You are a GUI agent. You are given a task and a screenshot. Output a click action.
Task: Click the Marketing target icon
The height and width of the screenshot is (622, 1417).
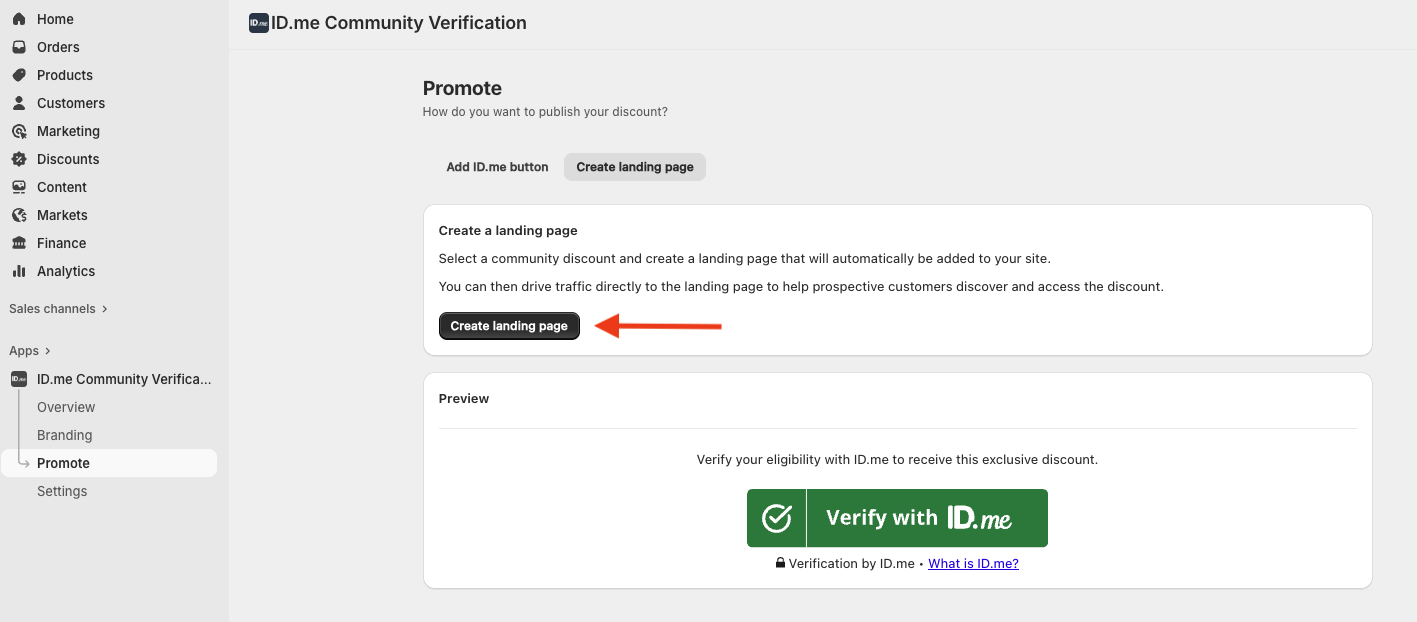[19, 131]
